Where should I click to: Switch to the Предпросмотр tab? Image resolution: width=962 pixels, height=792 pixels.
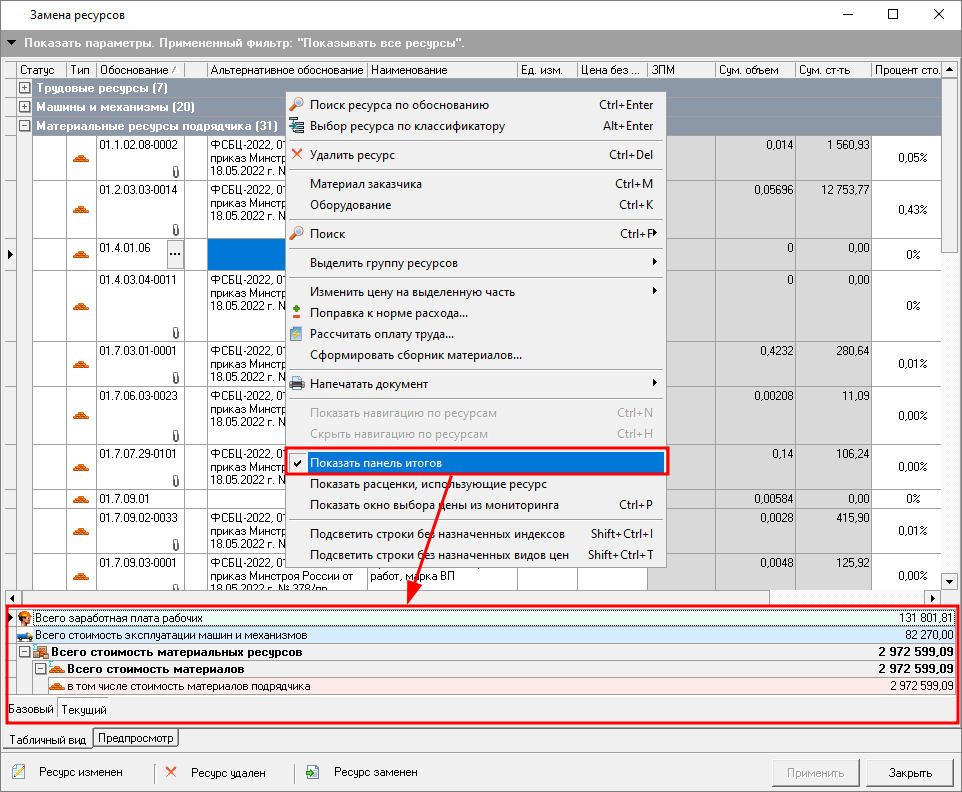[x=136, y=739]
